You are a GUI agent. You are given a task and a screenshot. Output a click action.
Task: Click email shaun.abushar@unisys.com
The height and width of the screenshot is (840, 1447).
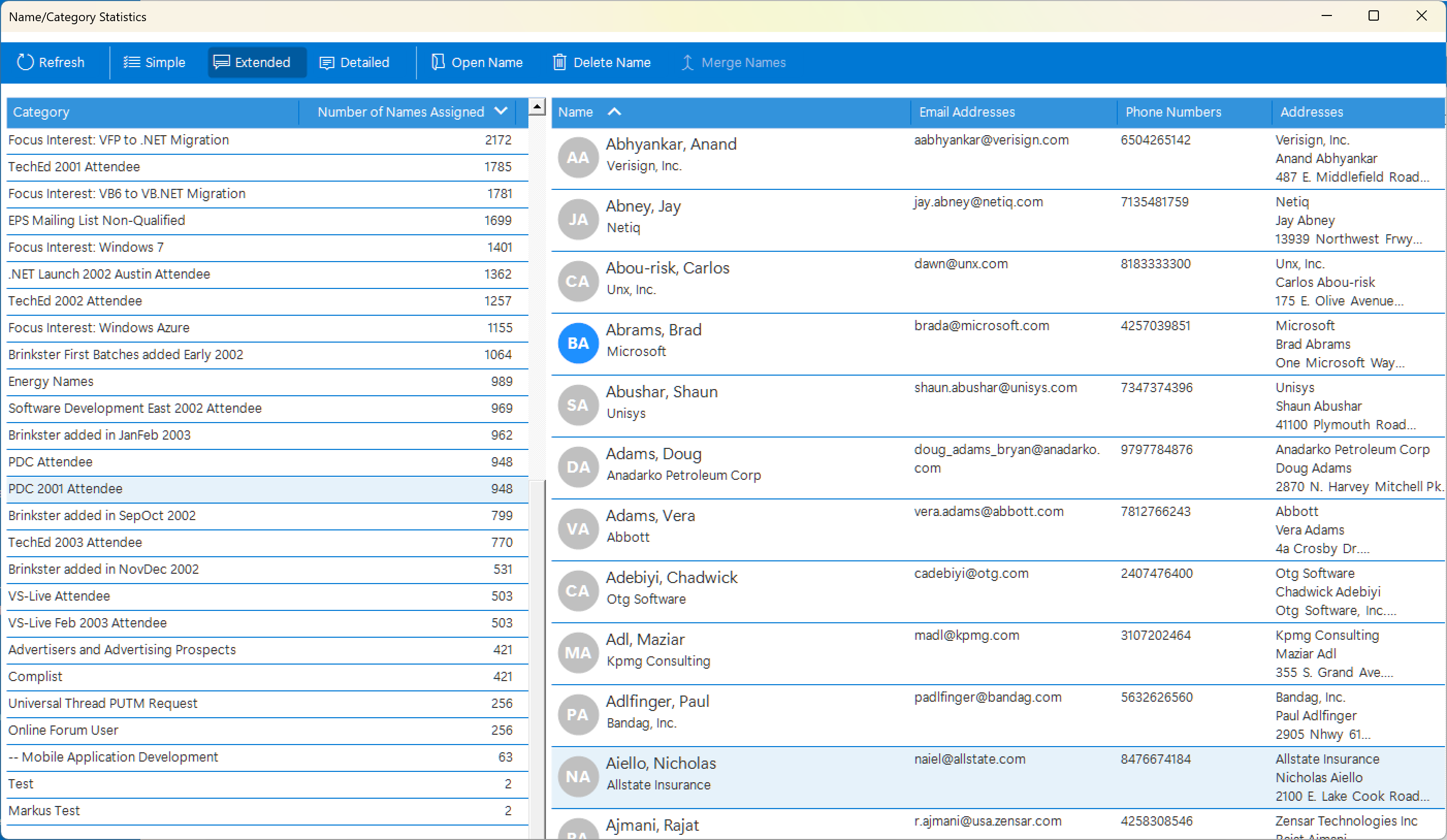coord(995,388)
